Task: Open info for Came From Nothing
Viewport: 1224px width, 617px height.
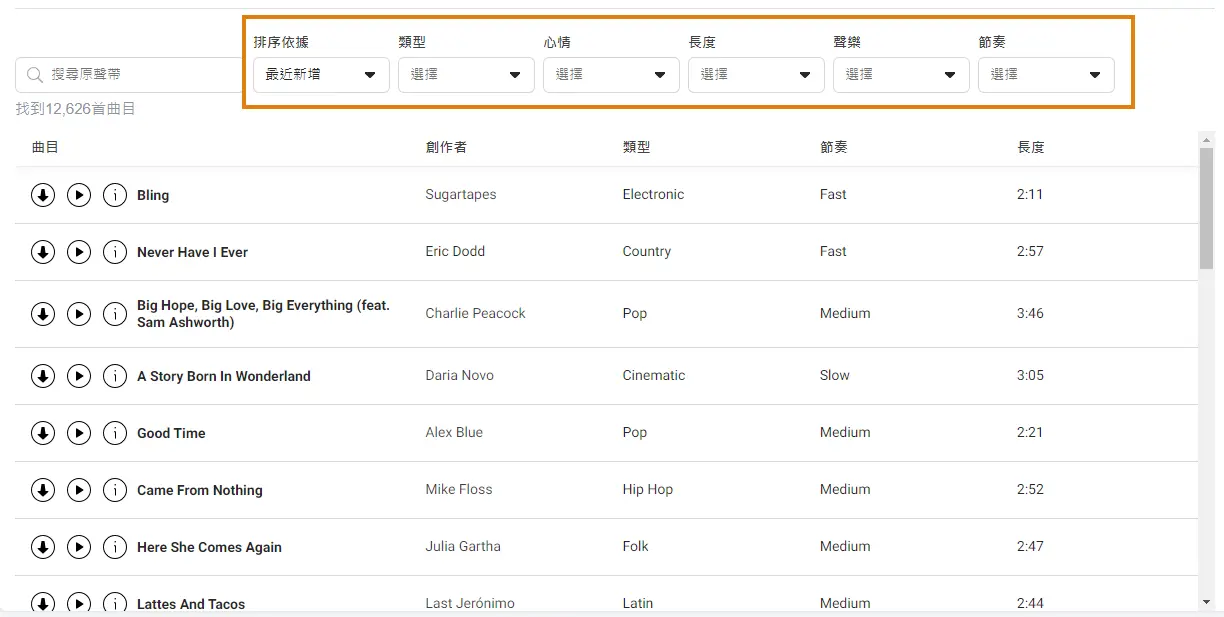Action: tap(115, 490)
